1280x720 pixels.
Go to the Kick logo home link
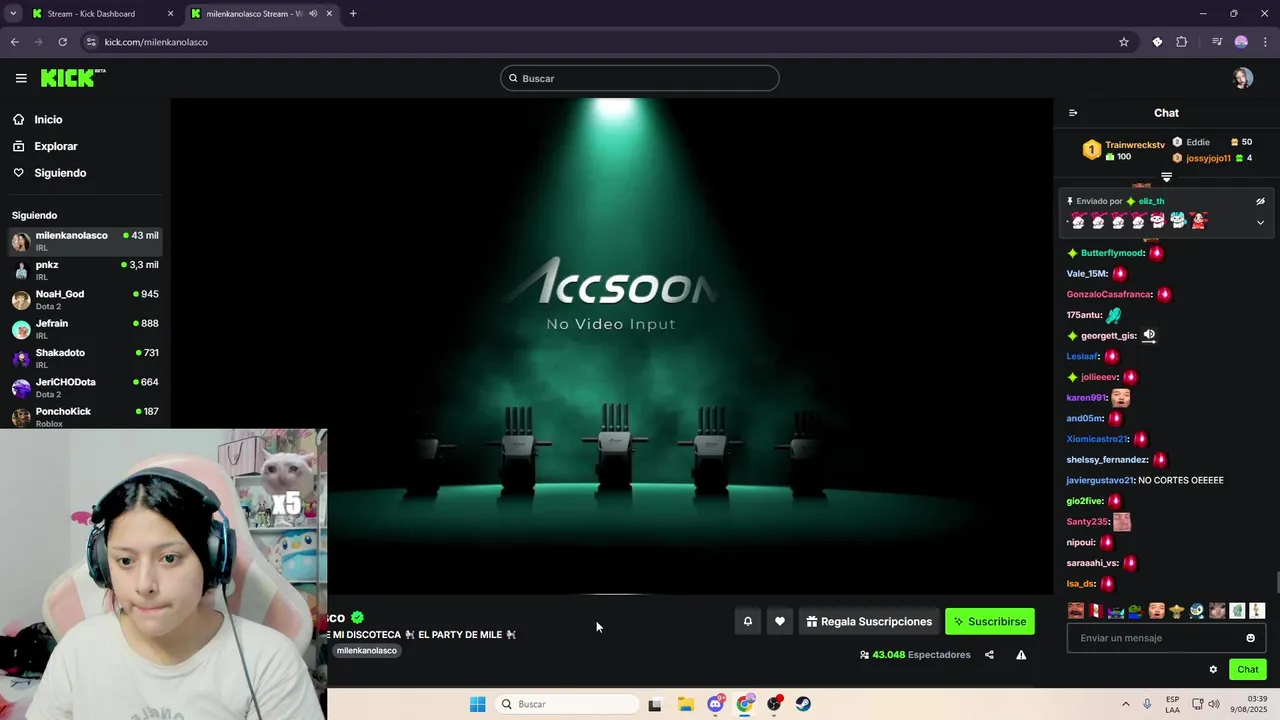72,78
